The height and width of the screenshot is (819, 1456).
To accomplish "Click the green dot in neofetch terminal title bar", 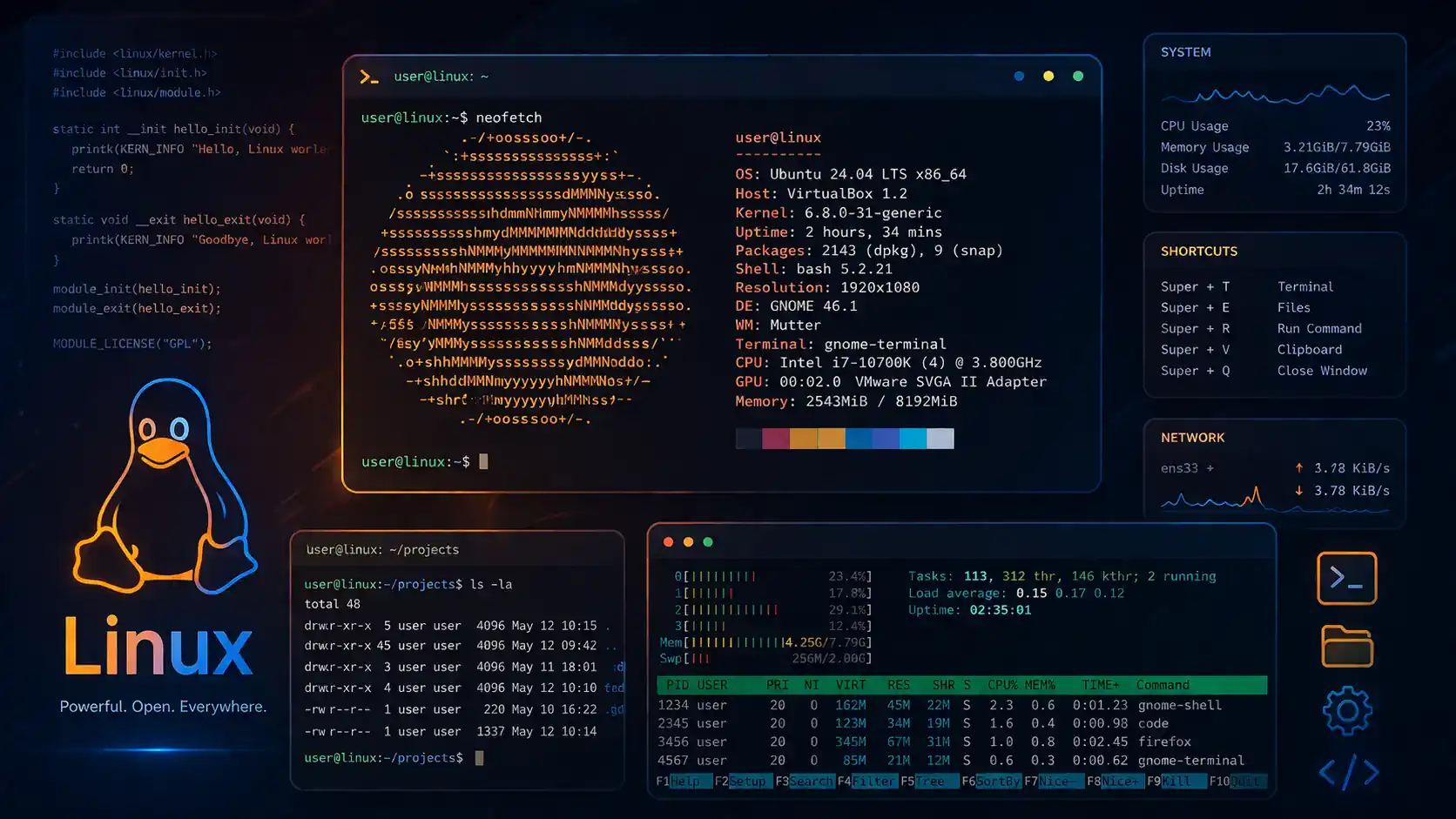I will (1078, 77).
